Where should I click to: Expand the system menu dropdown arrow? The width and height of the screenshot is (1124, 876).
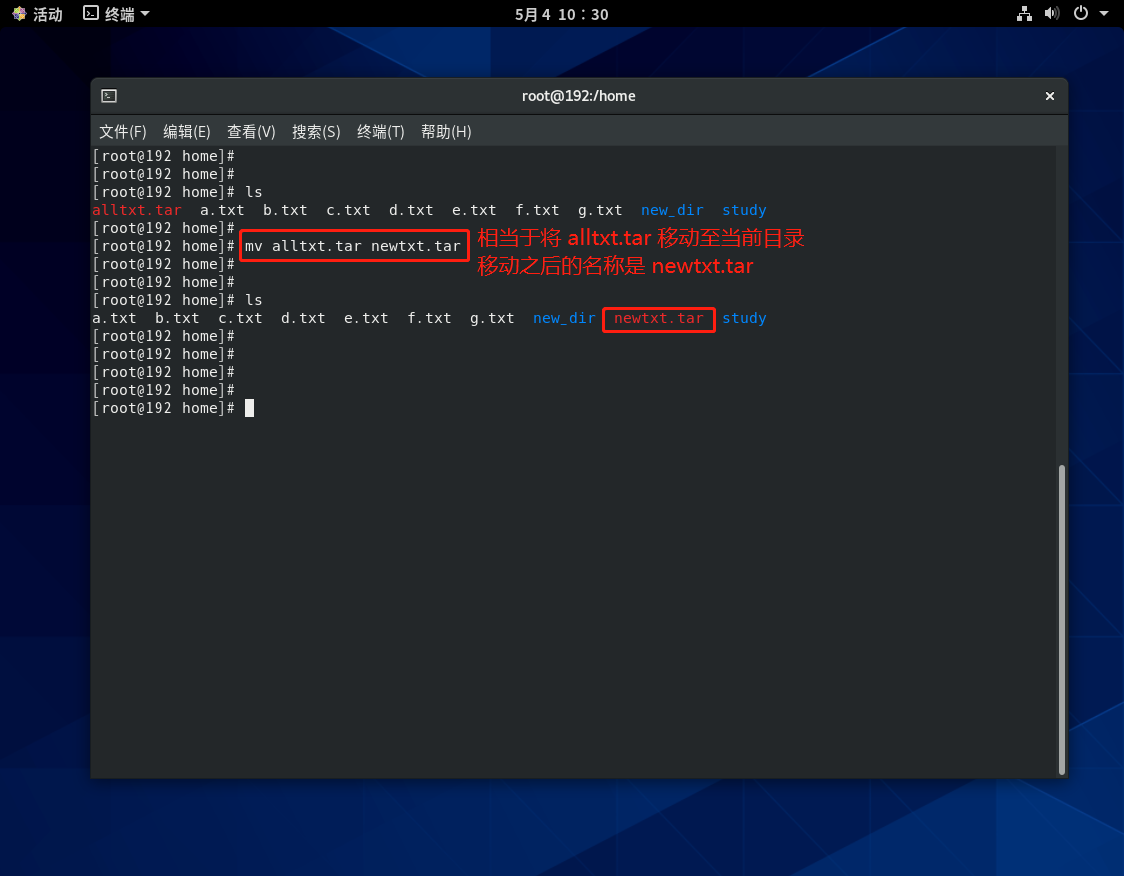(x=1104, y=14)
